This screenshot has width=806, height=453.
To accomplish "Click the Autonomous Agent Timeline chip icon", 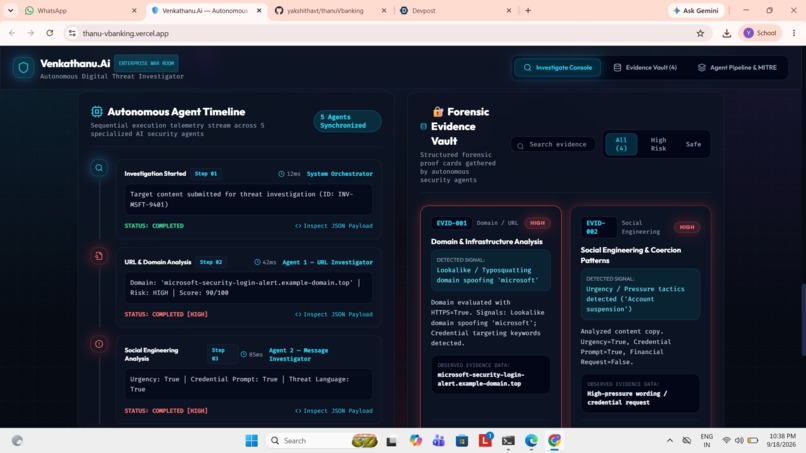I will (97, 112).
